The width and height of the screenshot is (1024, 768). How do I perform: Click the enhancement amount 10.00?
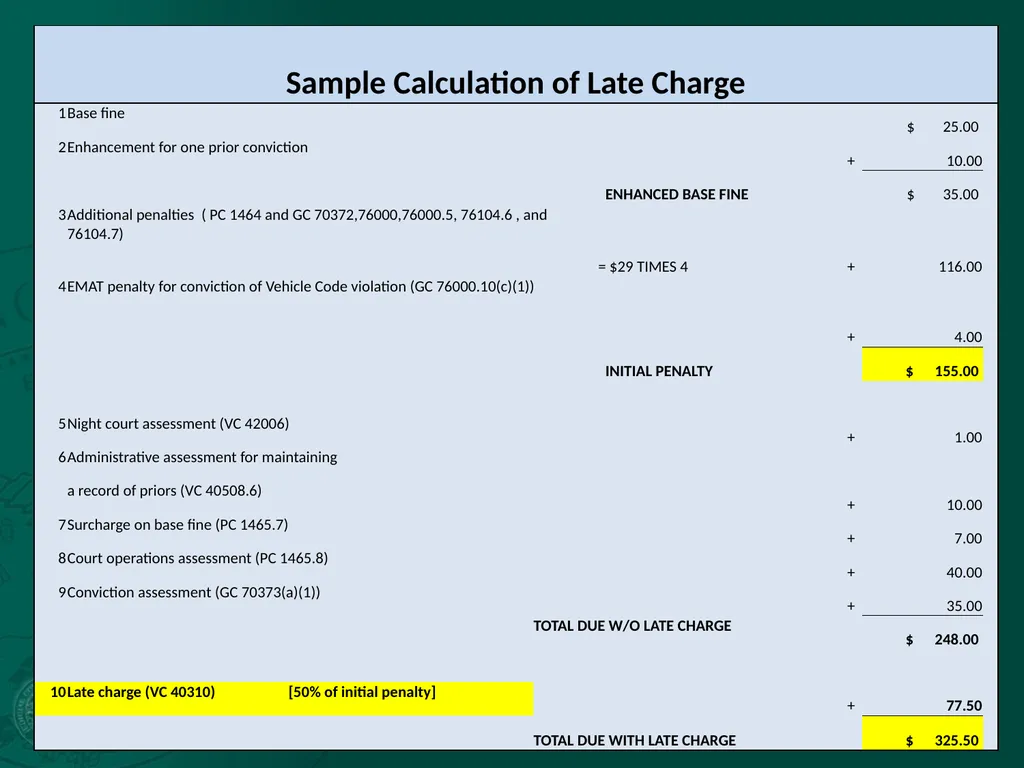click(x=964, y=161)
